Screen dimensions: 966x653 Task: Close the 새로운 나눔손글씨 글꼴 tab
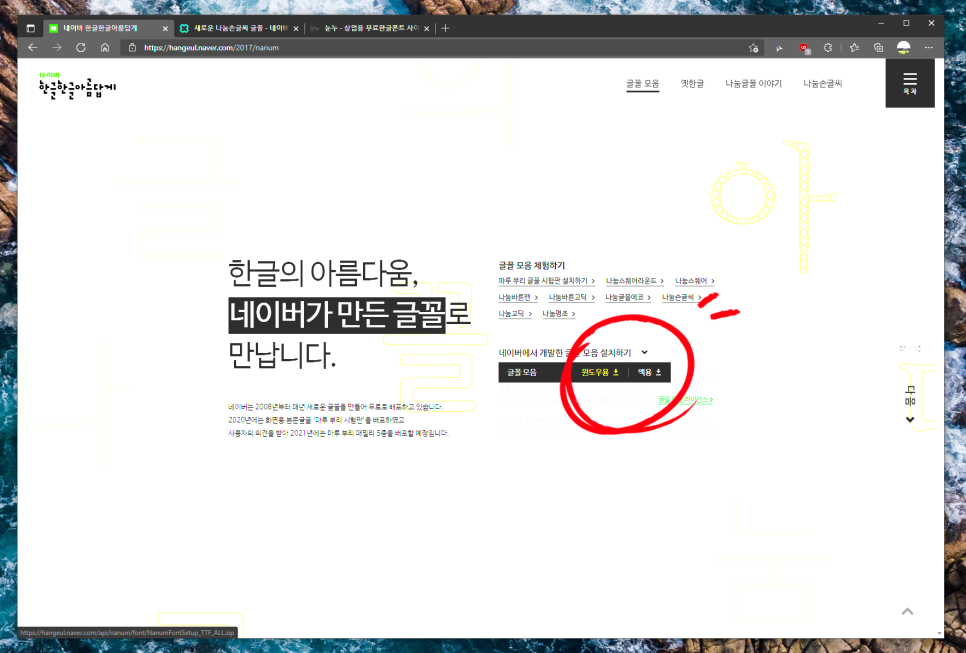click(296, 28)
